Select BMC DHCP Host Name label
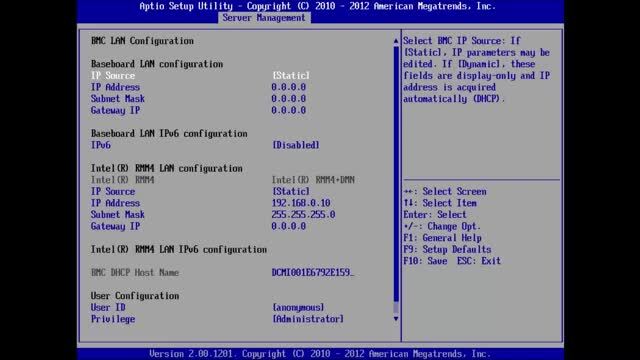Image resolution: width=640 pixels, height=360 pixels. click(135, 273)
